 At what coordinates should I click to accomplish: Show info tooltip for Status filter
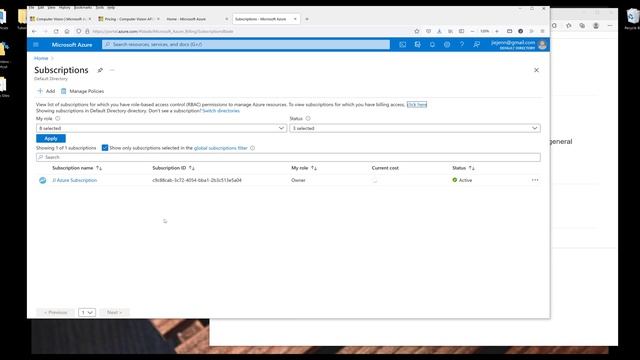pyautogui.click(x=308, y=118)
